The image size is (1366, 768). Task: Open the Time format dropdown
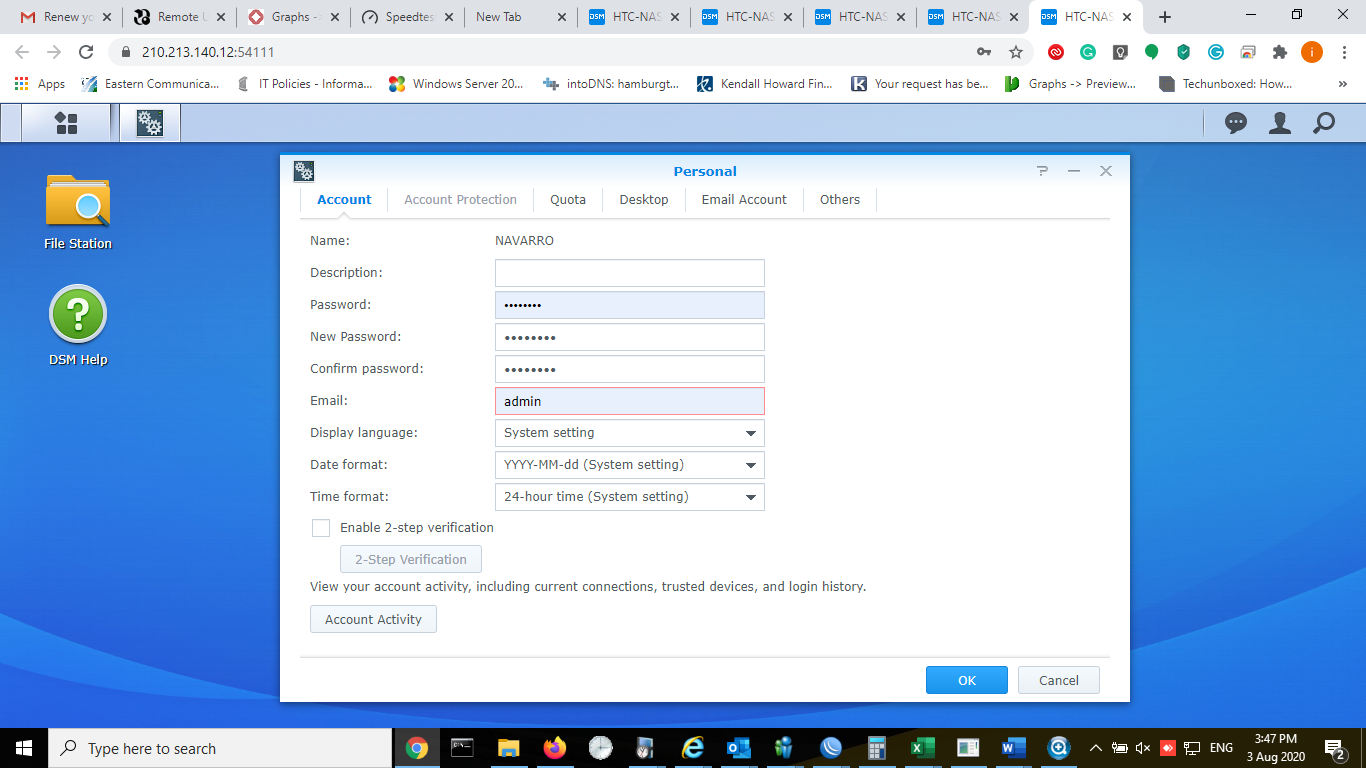(630, 497)
